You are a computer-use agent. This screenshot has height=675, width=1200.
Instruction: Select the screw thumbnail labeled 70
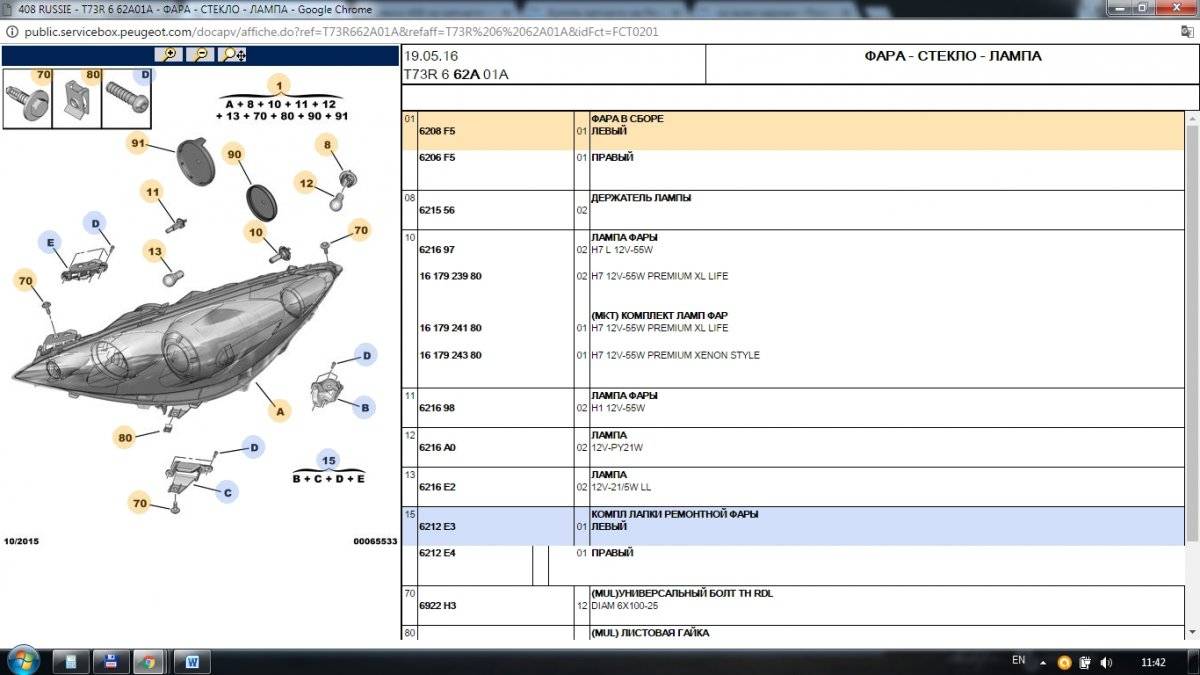(26, 97)
